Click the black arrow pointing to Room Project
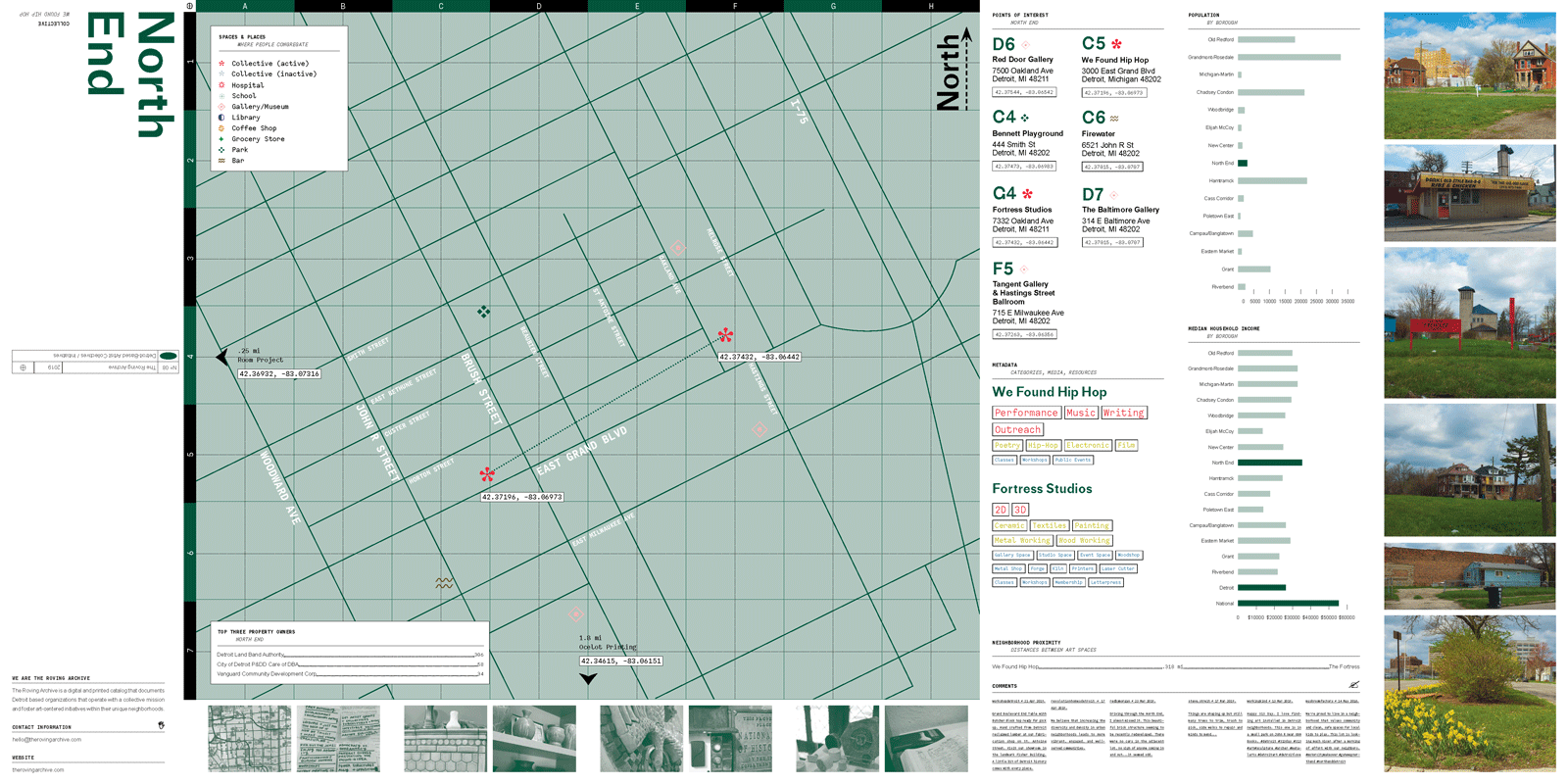 tap(222, 357)
